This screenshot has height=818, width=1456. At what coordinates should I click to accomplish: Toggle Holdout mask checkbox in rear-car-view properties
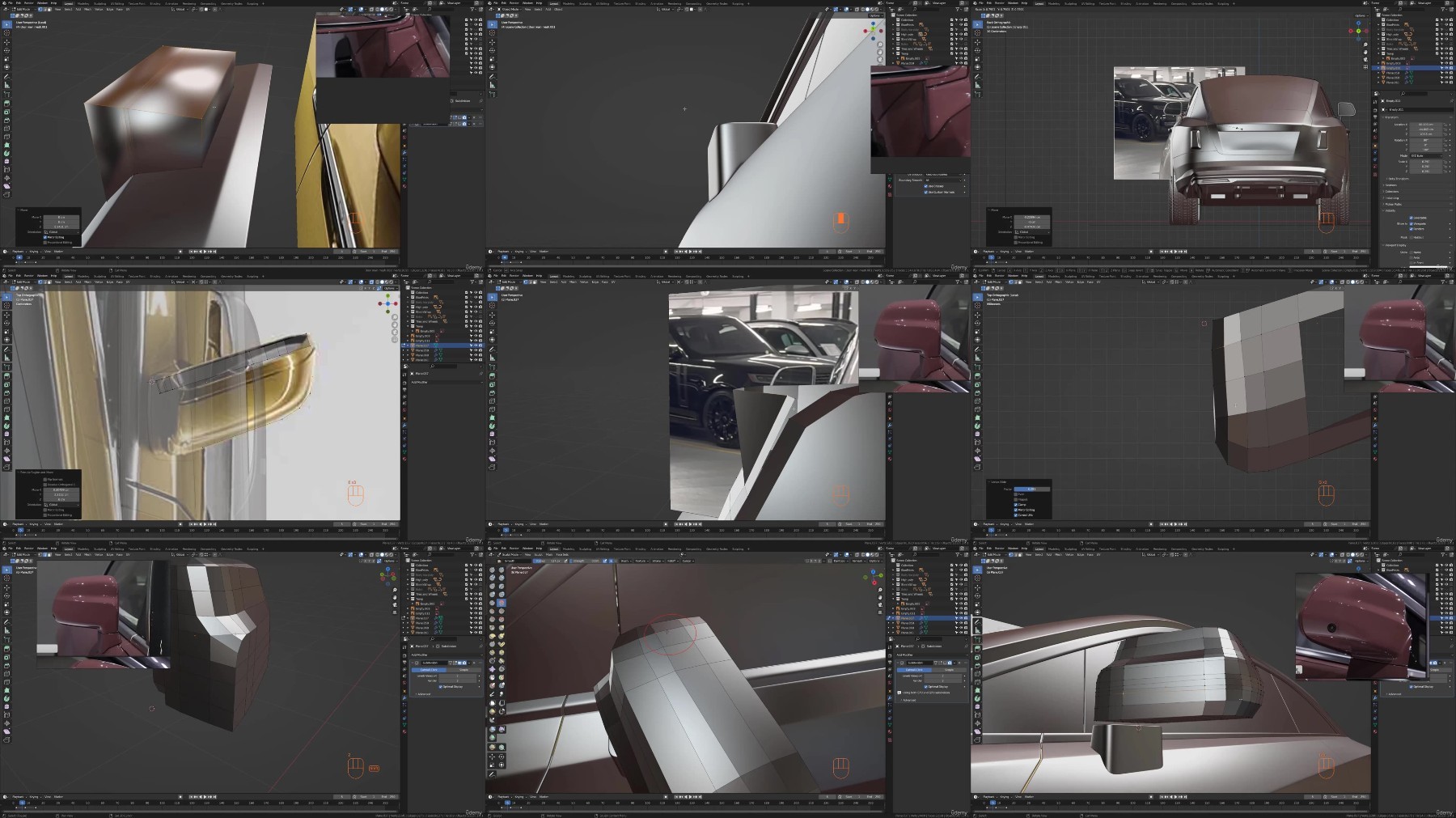click(1411, 237)
